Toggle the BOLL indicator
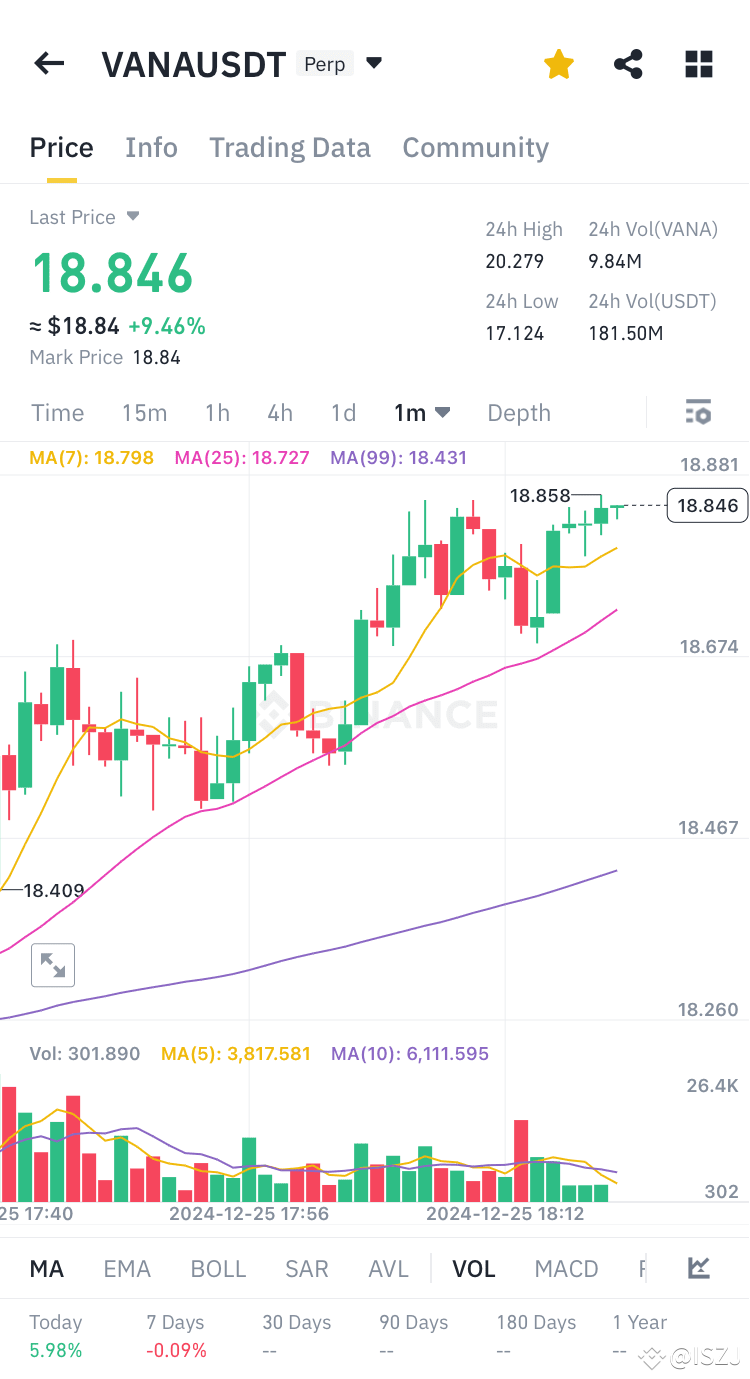This screenshot has width=750, height=1379. (218, 1269)
